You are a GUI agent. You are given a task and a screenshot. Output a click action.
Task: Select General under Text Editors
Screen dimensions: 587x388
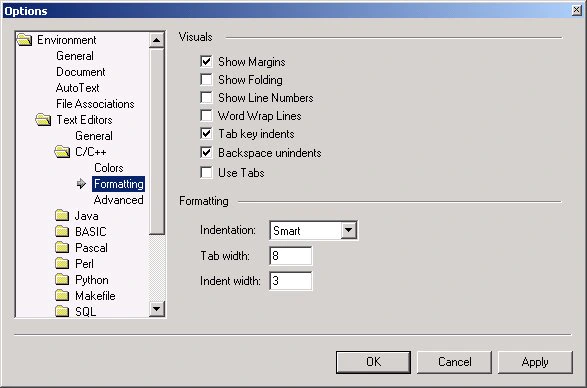click(x=94, y=136)
